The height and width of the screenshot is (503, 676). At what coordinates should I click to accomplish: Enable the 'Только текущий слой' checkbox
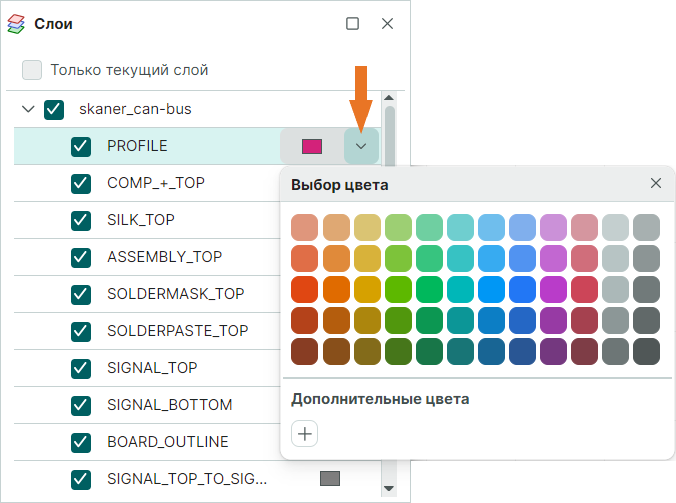click(x=33, y=70)
